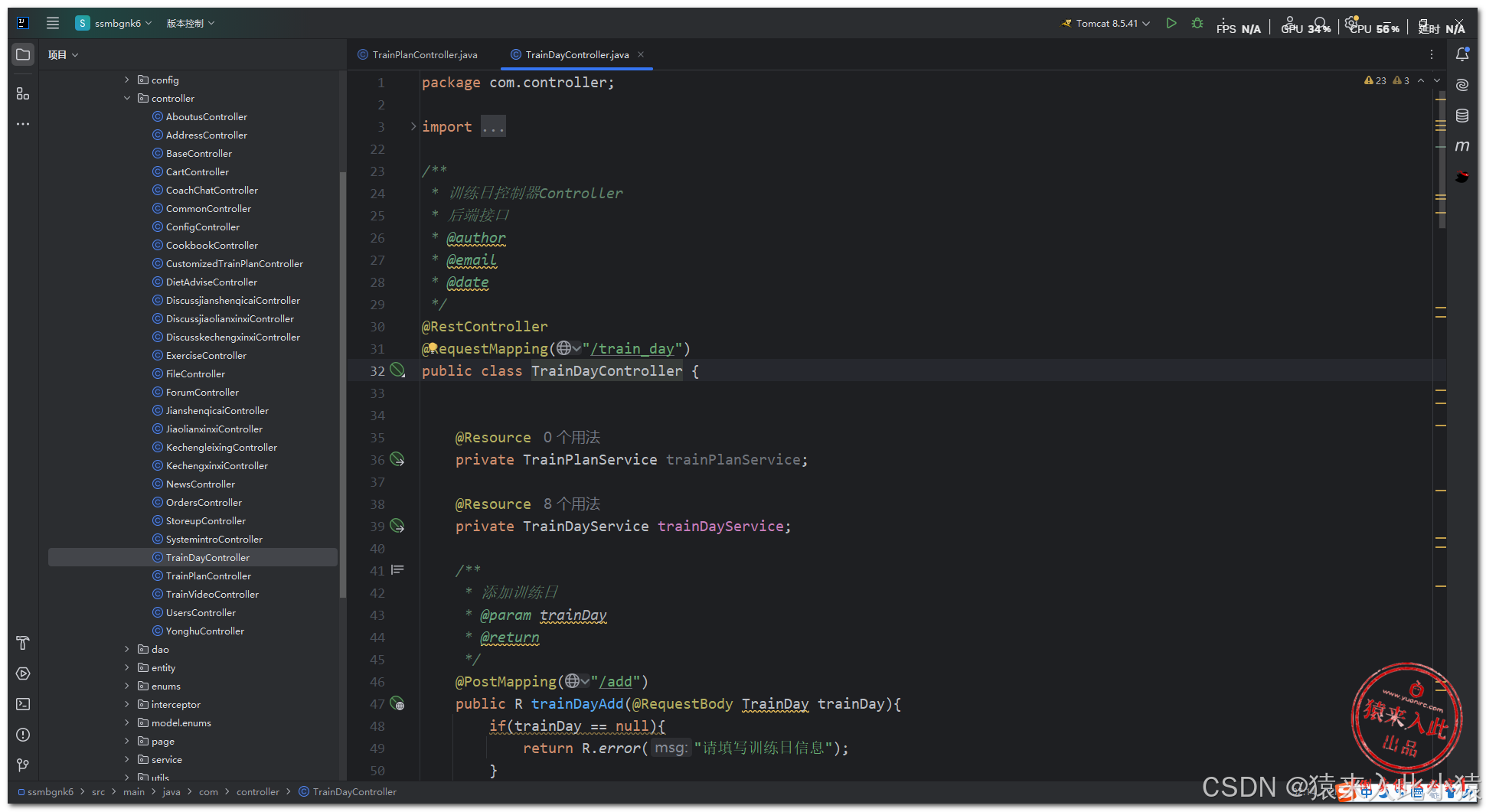Start debugging with the green bug icon
The image size is (1486, 812).
point(1197,23)
